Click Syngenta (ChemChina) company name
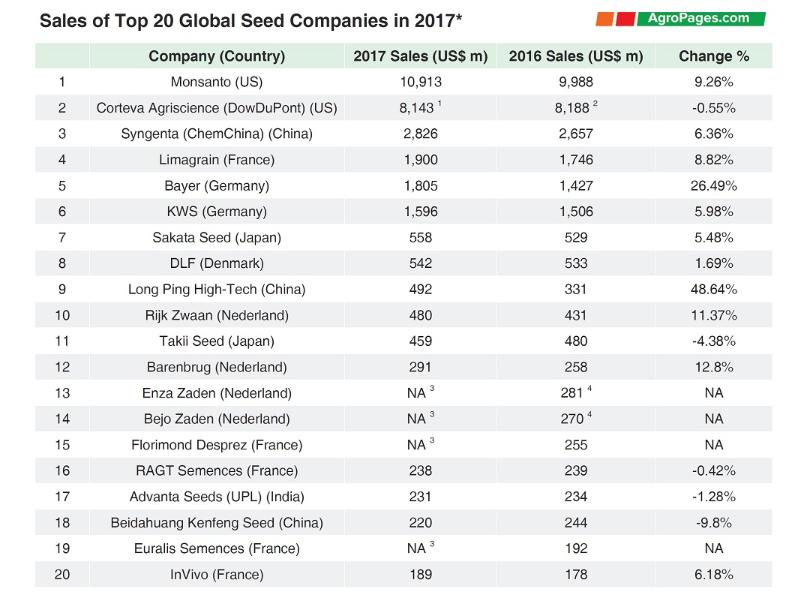The height and width of the screenshot is (596, 797). pos(216,134)
